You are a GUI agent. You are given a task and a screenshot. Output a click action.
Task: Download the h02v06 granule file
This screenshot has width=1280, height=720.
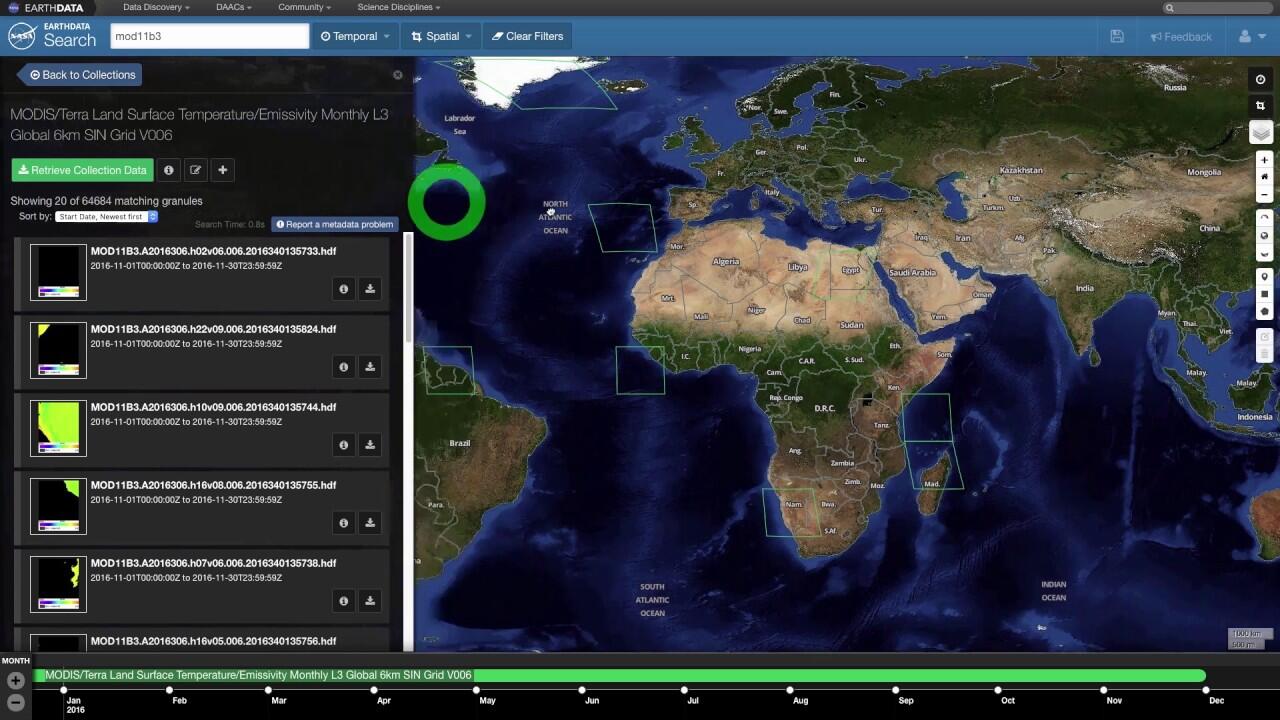click(370, 289)
